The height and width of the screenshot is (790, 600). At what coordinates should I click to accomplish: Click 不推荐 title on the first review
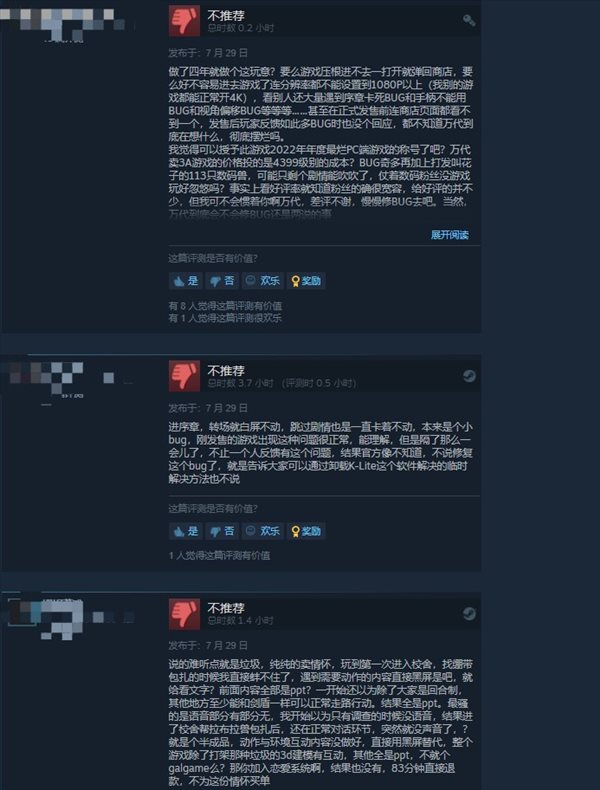tap(226, 16)
